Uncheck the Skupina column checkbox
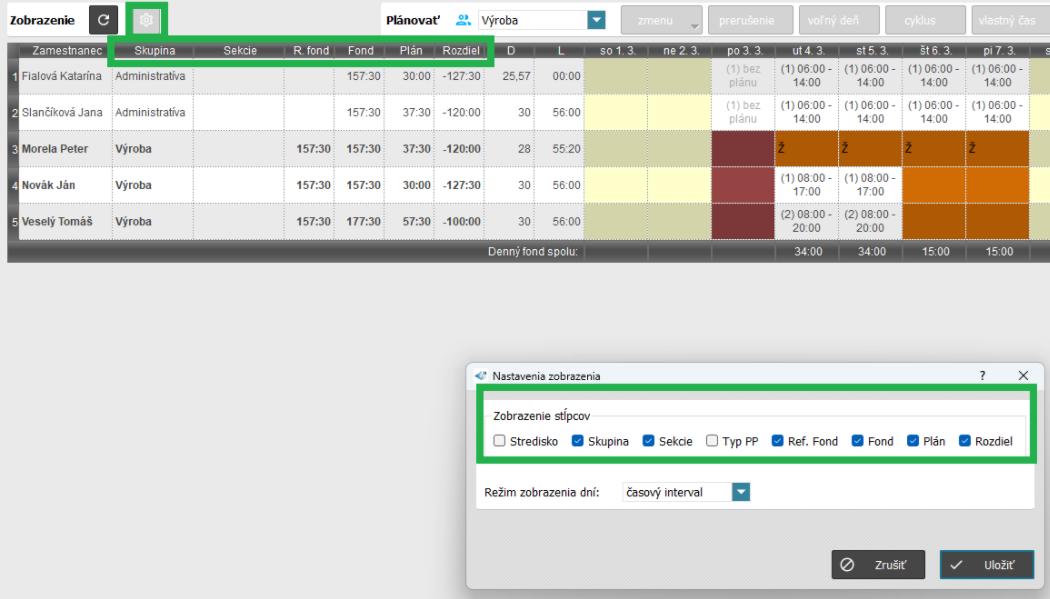The height and width of the screenshot is (599, 1050). [579, 442]
